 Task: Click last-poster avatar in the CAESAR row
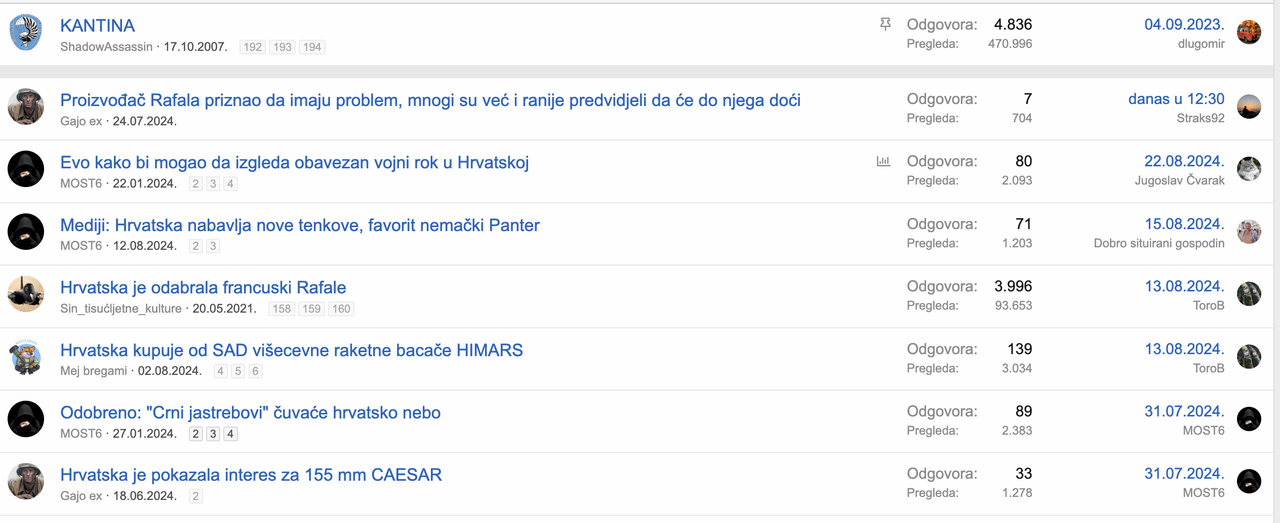1249,481
